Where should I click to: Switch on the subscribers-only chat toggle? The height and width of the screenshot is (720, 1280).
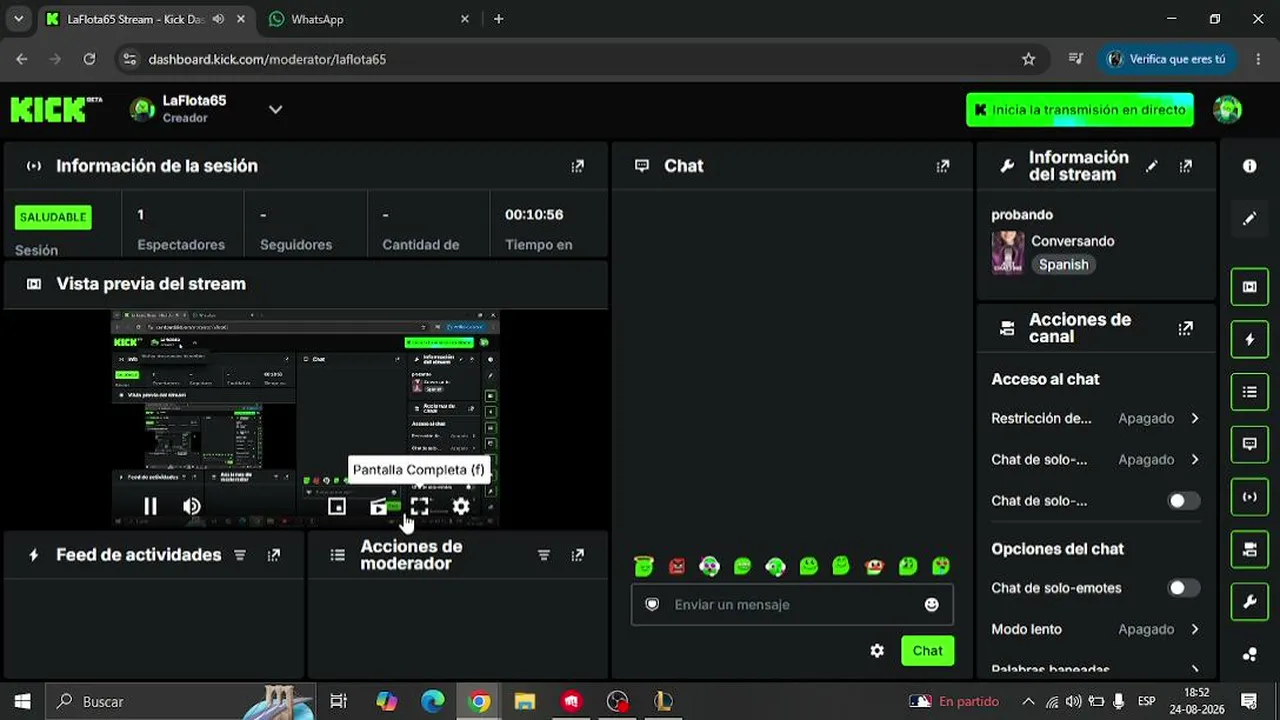(x=1184, y=501)
